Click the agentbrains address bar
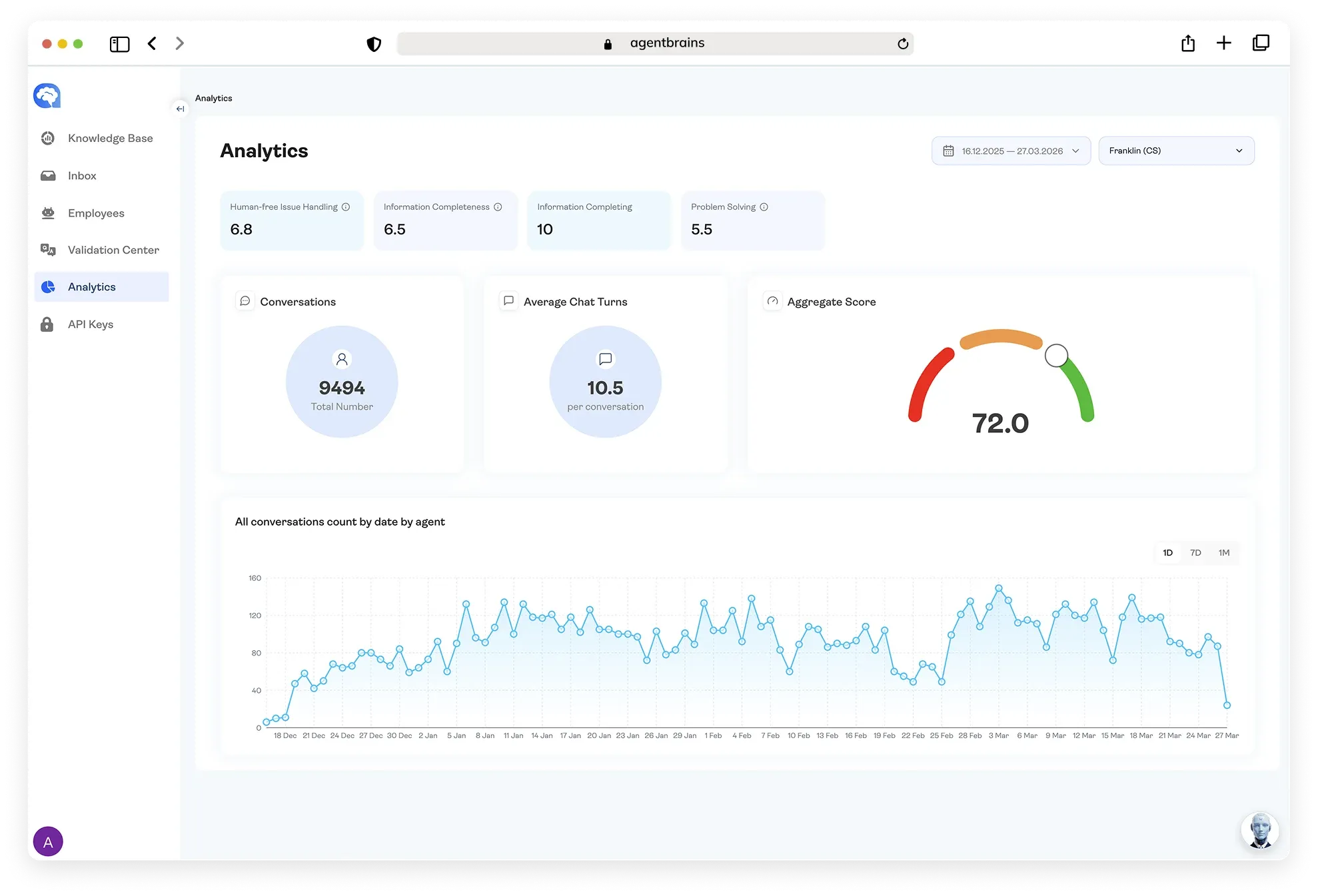This screenshot has width=1318, height=896. click(x=655, y=43)
